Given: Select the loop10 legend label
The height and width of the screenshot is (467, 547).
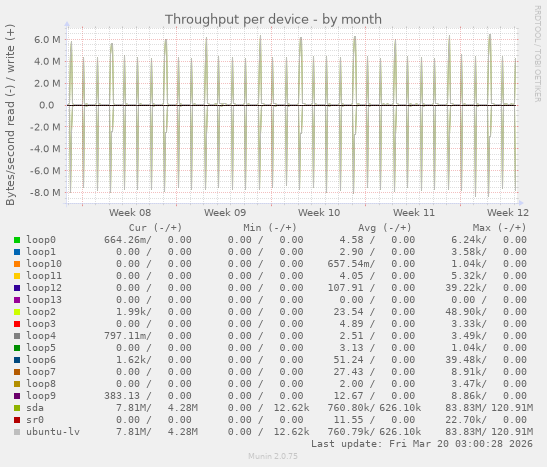Looking at the screenshot, I should coord(44,264).
